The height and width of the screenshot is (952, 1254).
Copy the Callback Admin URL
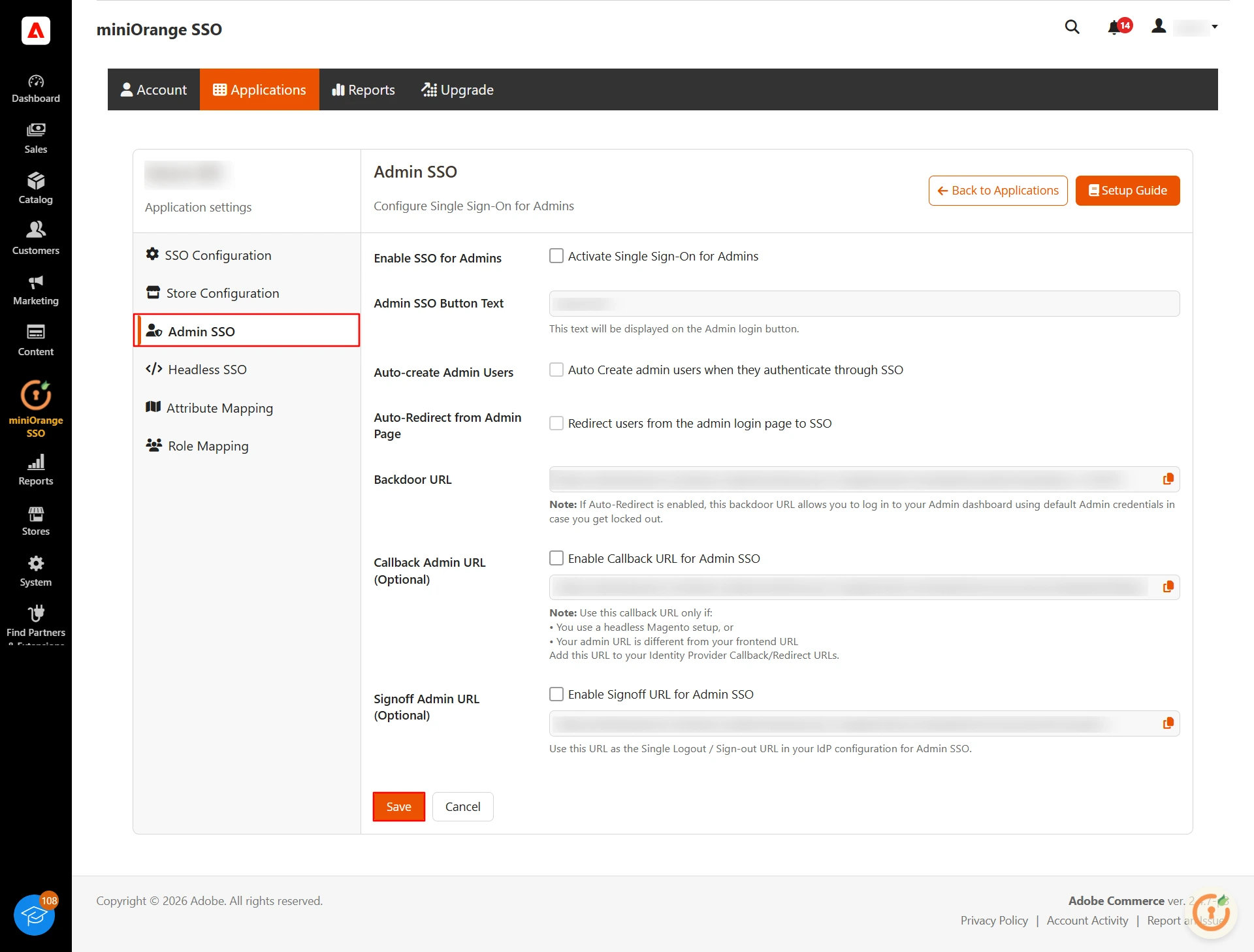point(1168,587)
